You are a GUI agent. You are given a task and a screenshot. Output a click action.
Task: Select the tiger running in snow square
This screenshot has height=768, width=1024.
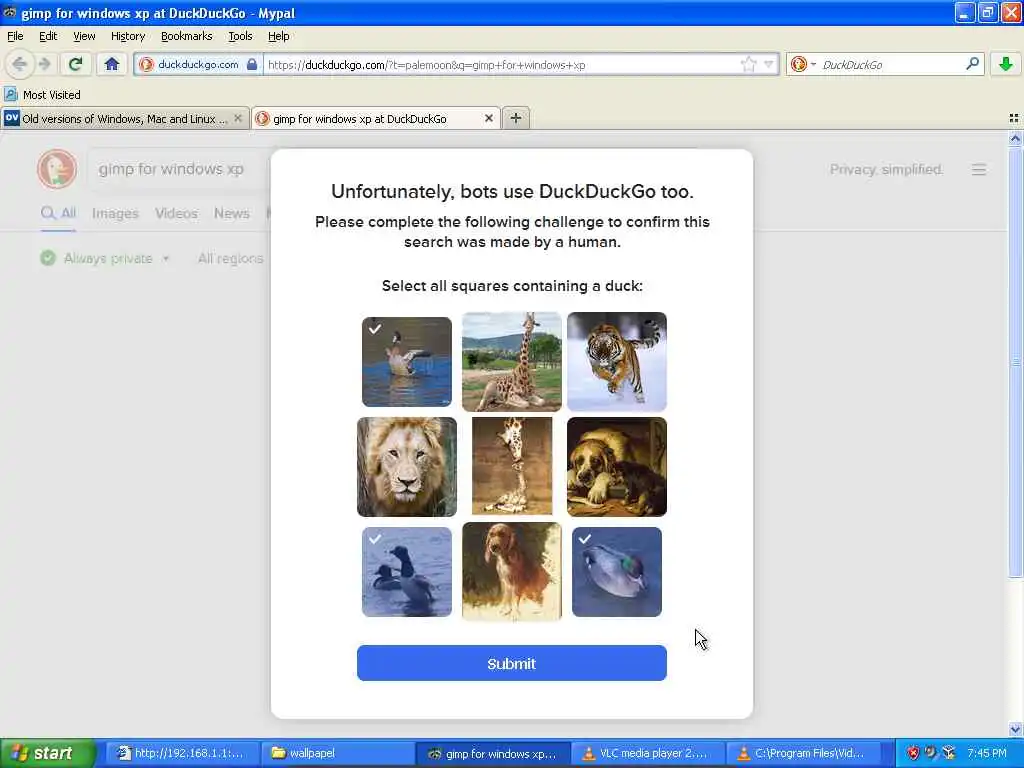pos(616,362)
